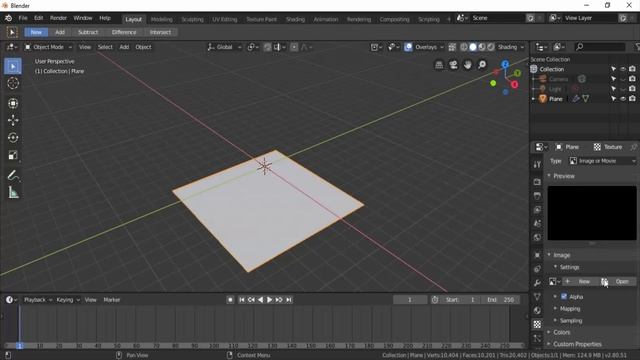
Task: Toggle viewport Overlays button
Action: point(408,47)
